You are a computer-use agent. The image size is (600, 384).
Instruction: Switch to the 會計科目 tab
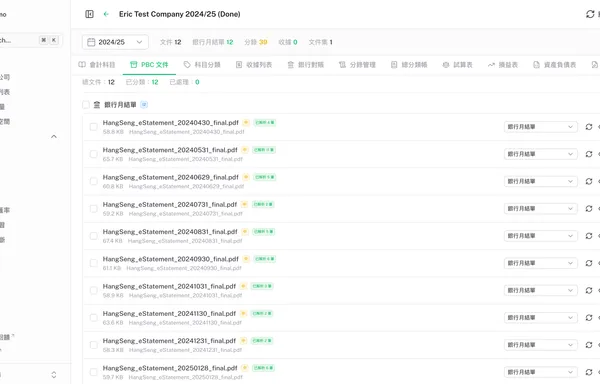97,65
